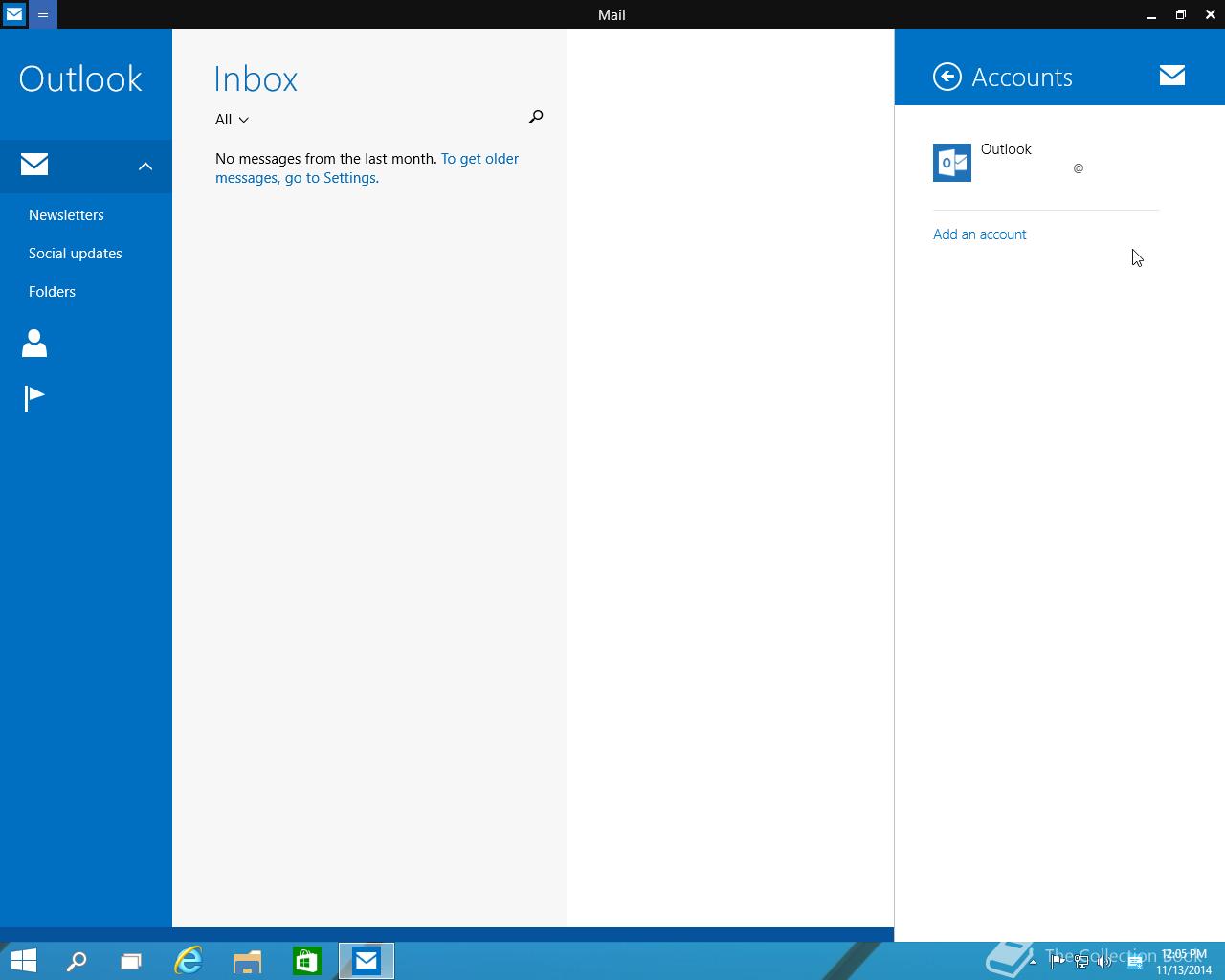Launch Internet Explorer from the taskbar
The height and width of the screenshot is (980, 1225).
click(x=189, y=961)
